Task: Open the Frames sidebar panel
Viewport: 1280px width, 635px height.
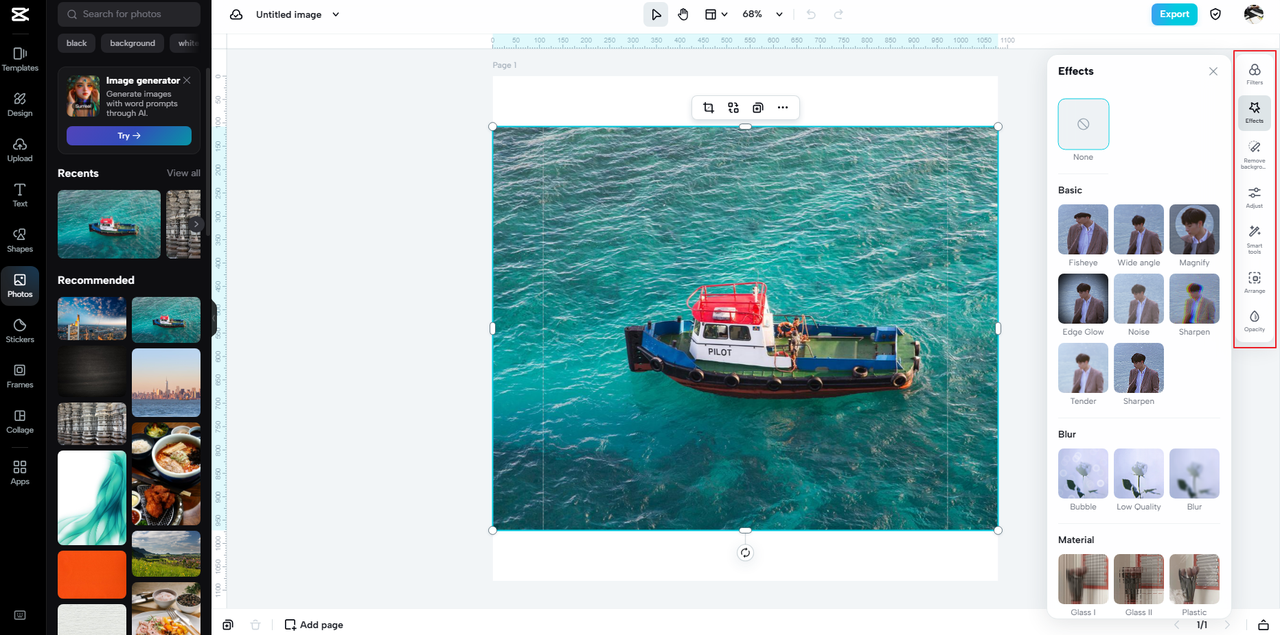Action: (x=20, y=376)
